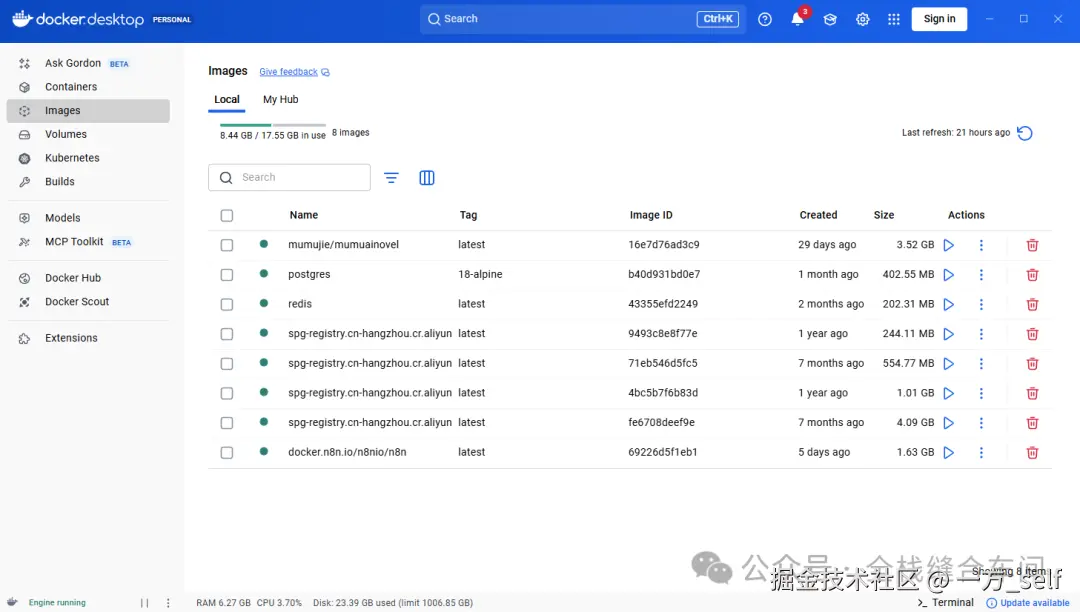Open the column visibility settings icon
The width and height of the screenshot is (1080, 612).
(427, 178)
